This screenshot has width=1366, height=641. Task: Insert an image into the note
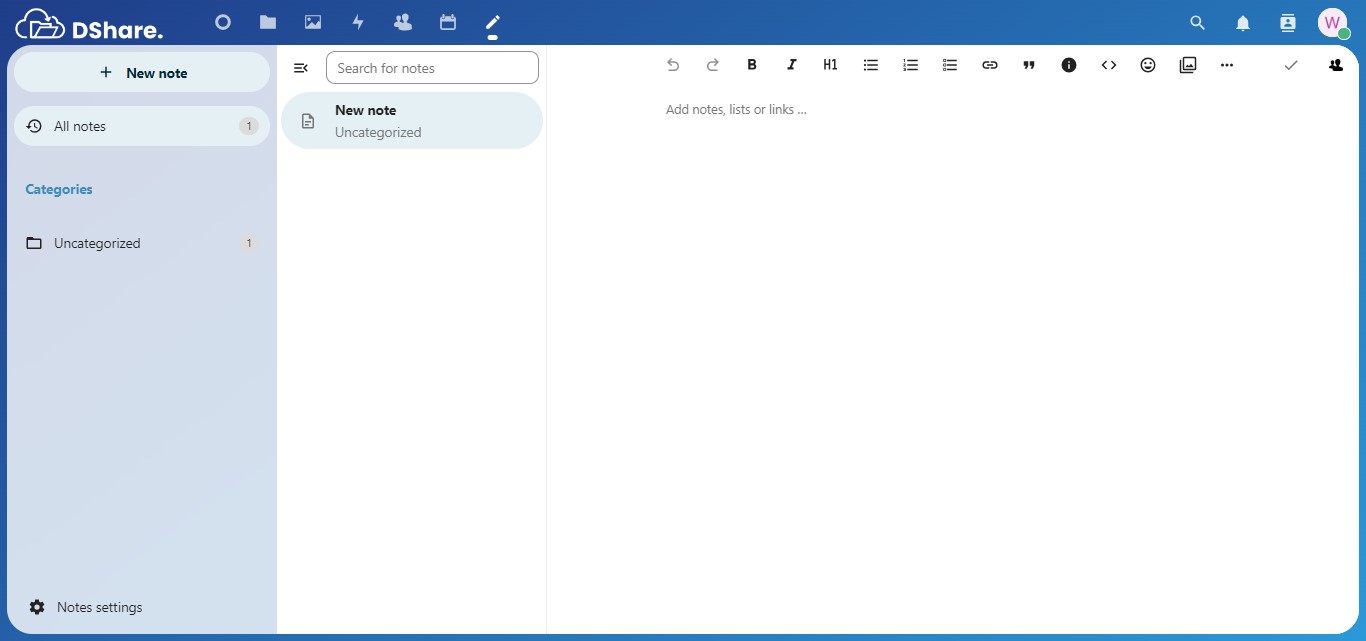click(1188, 65)
